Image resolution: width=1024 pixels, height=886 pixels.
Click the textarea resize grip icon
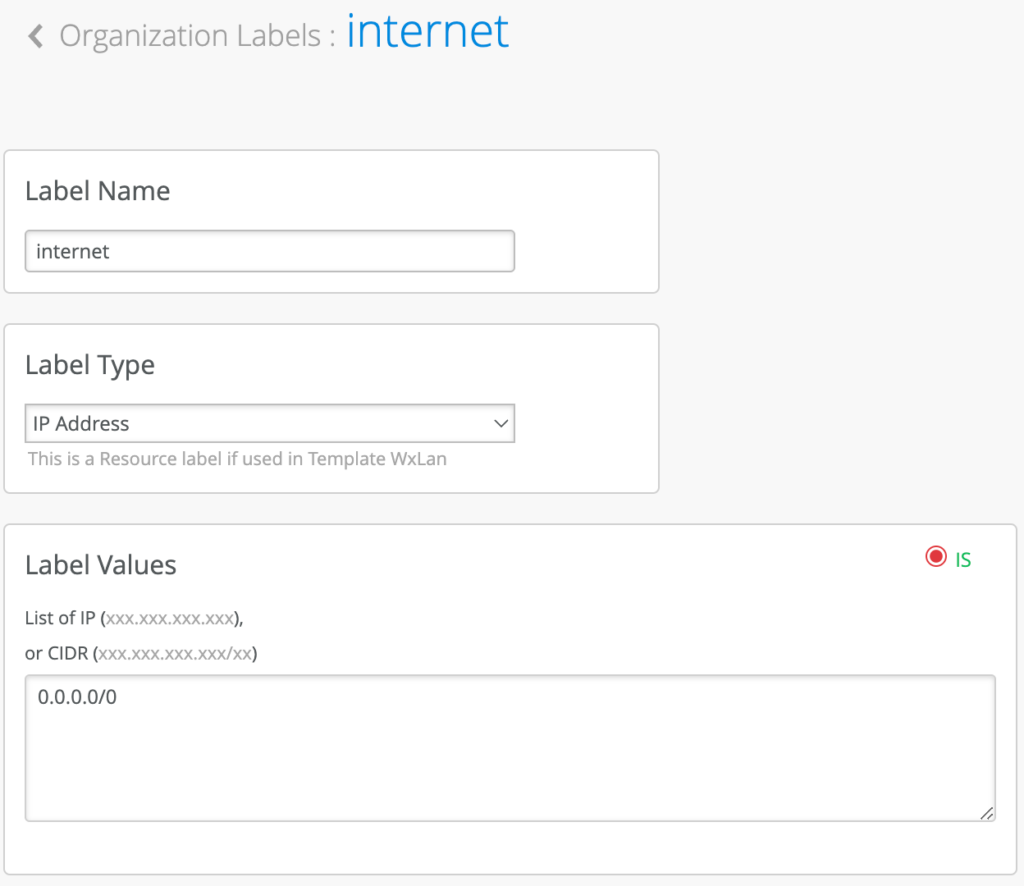985,814
